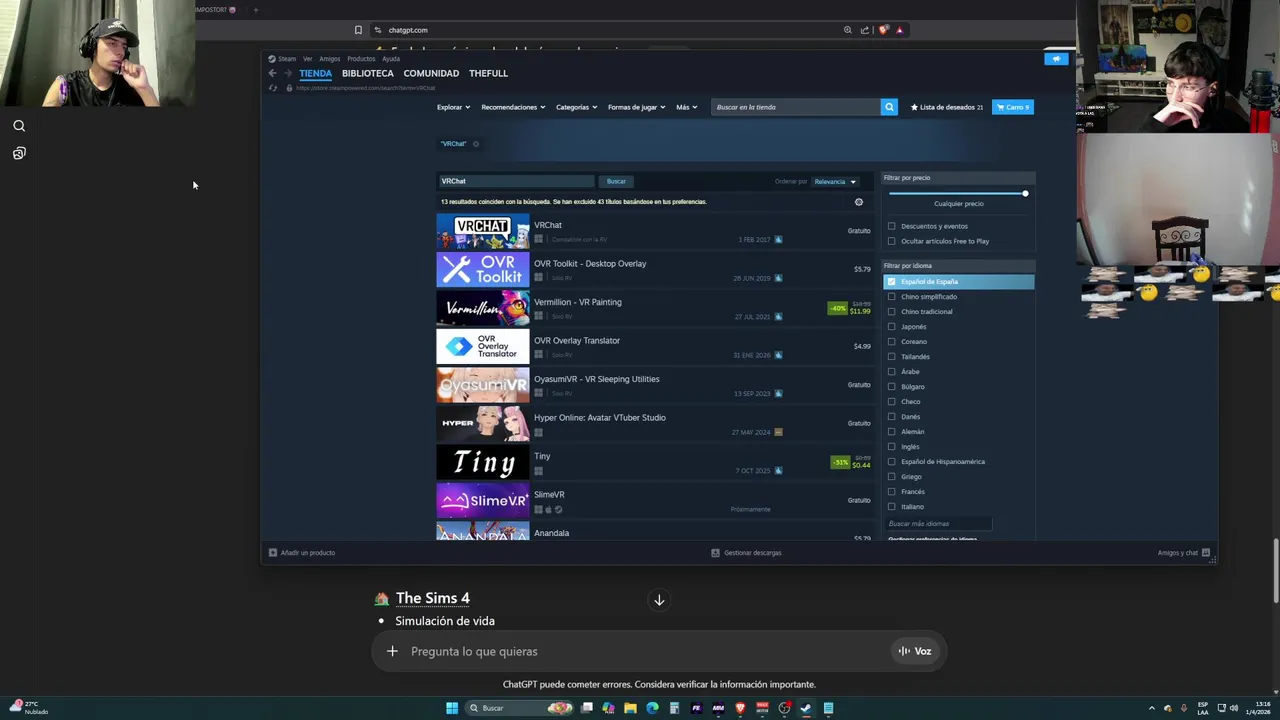Open OVR Toolkit - Desktop Overlay result
The image size is (1280, 720).
pyautogui.click(x=654, y=270)
